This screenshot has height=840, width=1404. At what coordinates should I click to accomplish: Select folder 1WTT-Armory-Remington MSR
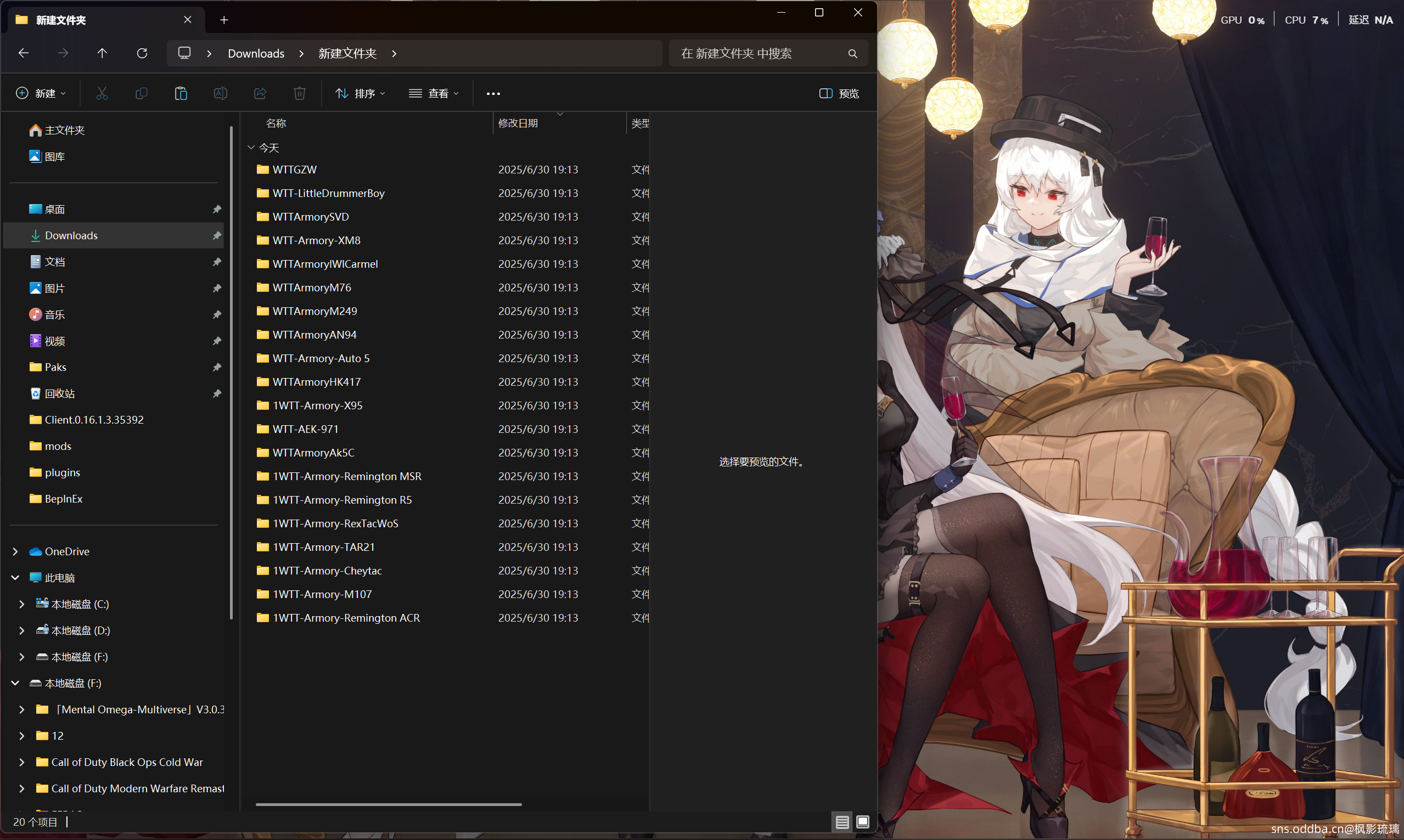pos(347,476)
